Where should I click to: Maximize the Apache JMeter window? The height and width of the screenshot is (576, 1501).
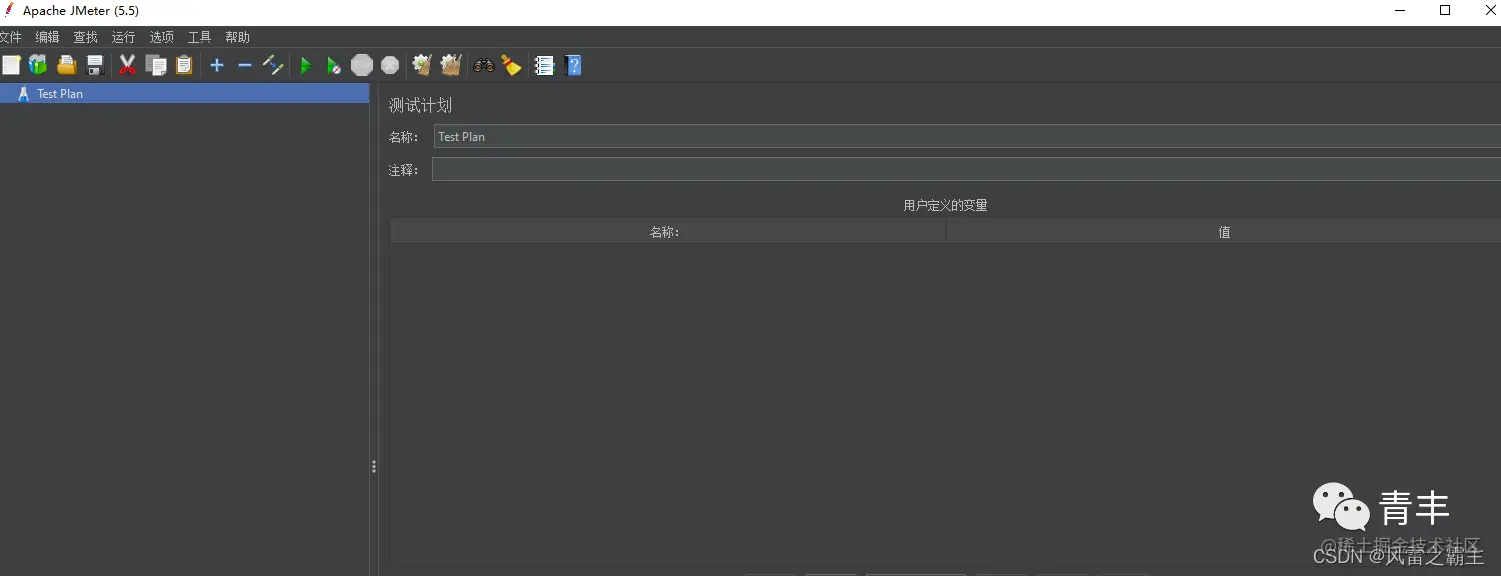pyautogui.click(x=1445, y=10)
